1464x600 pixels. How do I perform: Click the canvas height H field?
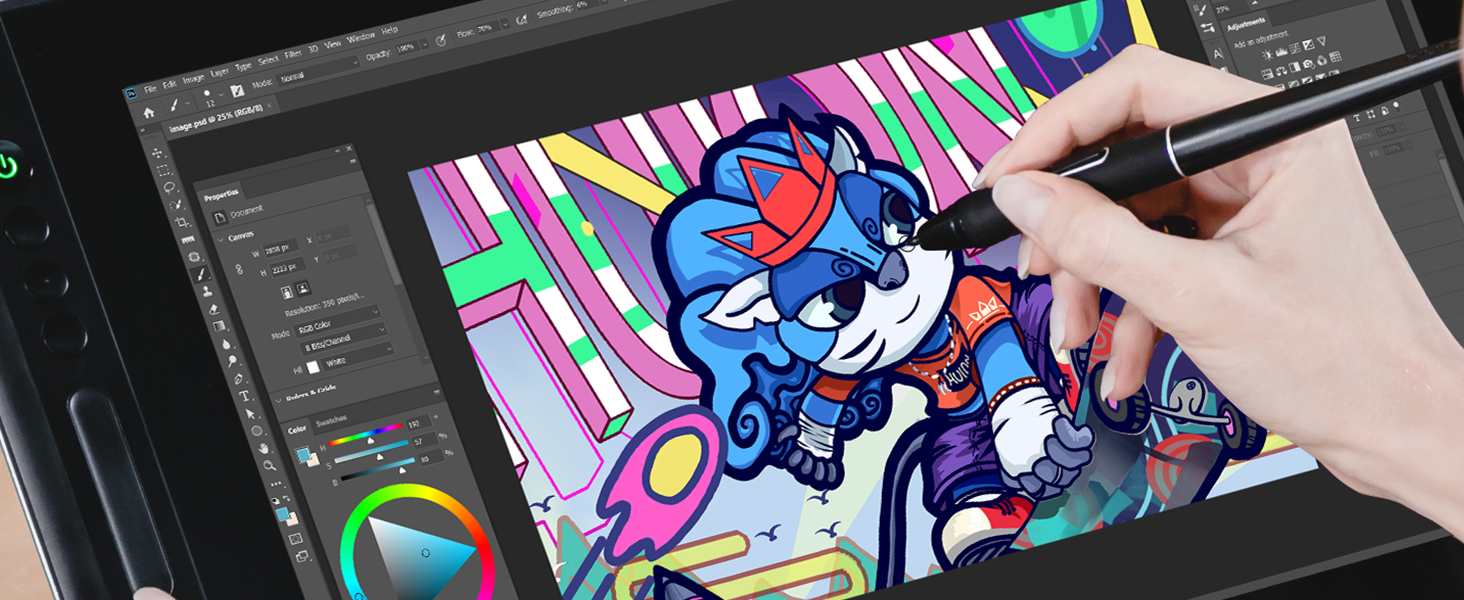tap(287, 268)
